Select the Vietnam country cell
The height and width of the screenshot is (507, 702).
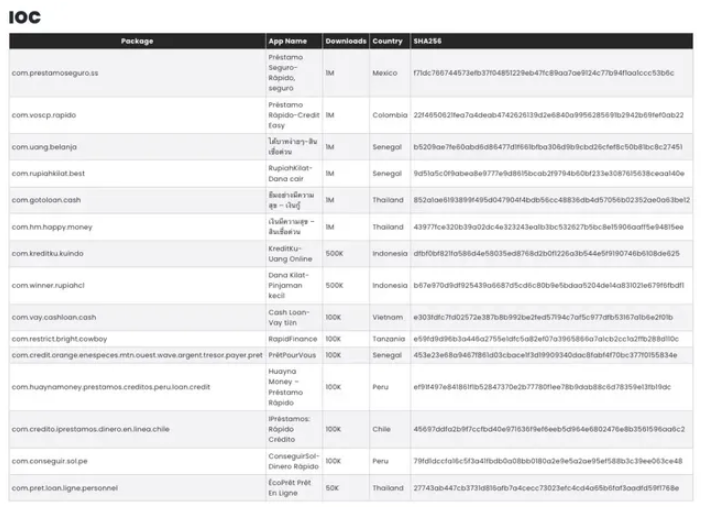tap(387, 317)
